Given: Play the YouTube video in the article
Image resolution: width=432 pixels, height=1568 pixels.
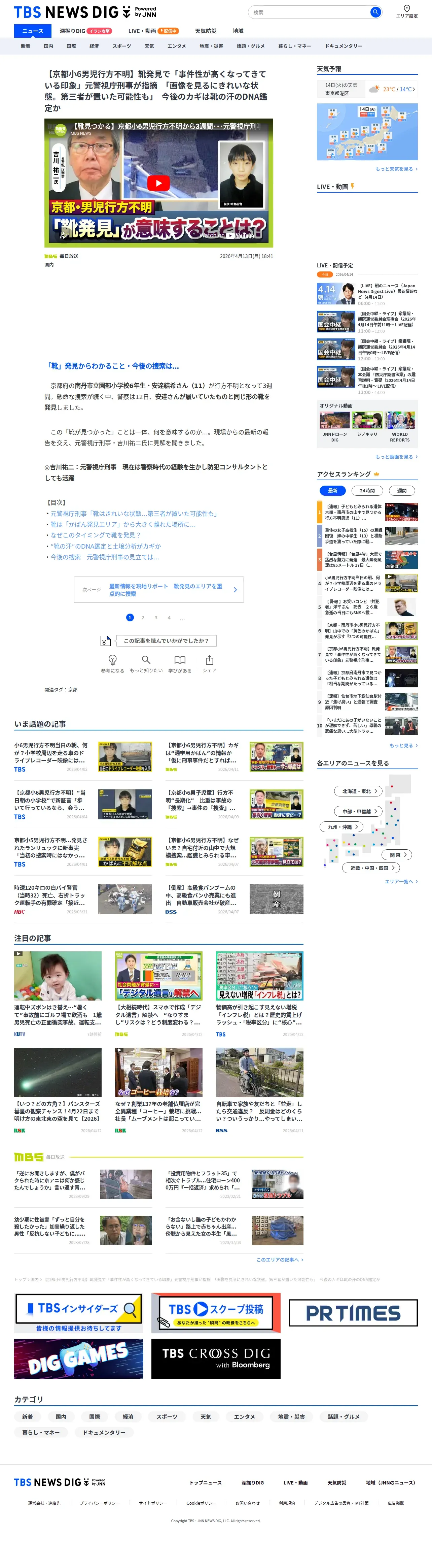Looking at the screenshot, I should click(x=158, y=183).
